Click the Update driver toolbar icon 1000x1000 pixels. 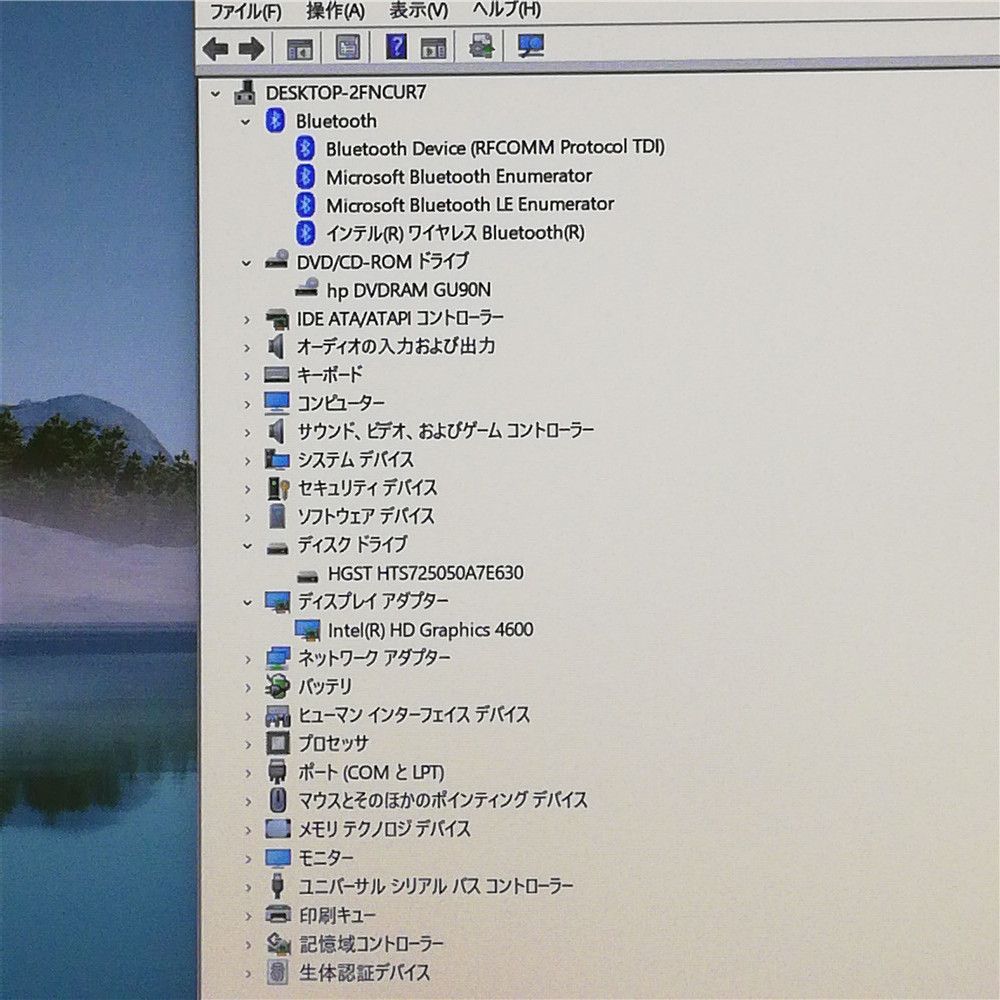point(482,47)
